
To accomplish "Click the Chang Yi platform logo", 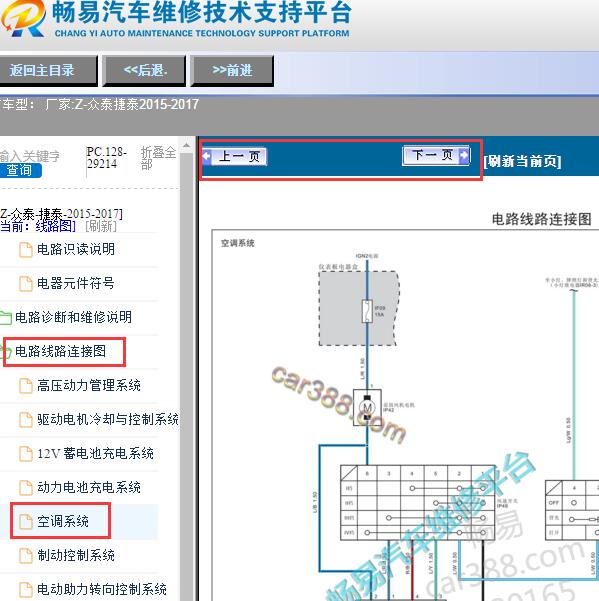I will pos(23,18).
